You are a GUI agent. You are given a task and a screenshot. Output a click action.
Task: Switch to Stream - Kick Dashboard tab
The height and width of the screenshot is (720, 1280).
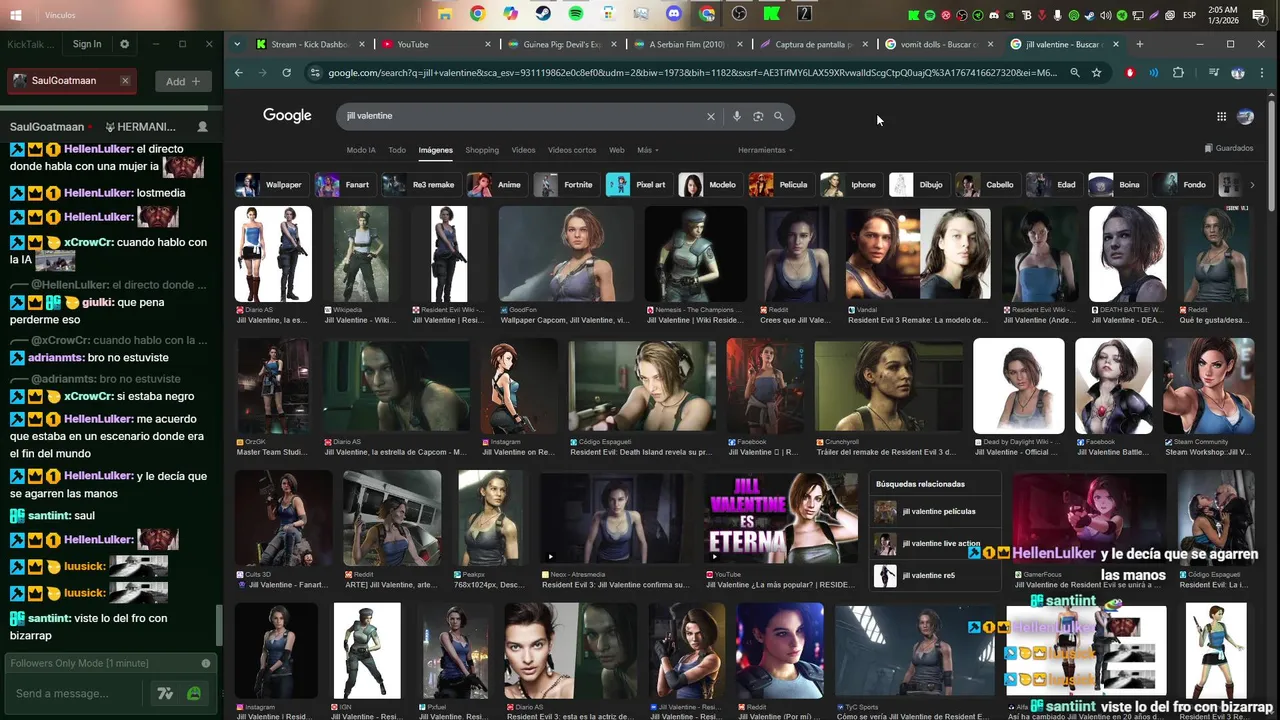coord(310,44)
